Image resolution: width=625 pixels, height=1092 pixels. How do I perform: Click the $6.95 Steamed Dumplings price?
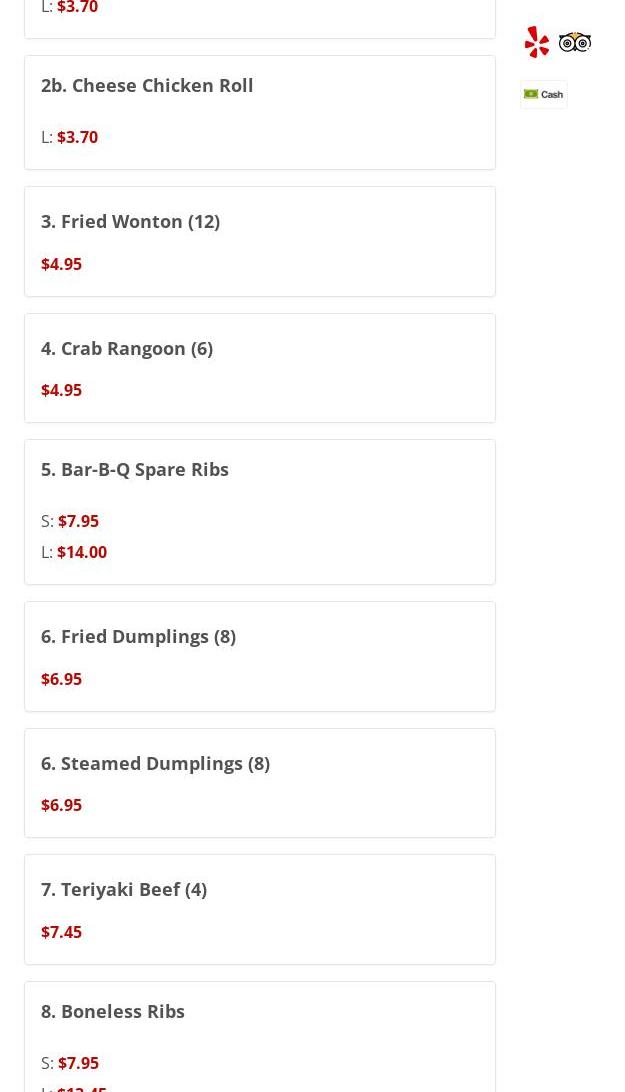[61, 805]
